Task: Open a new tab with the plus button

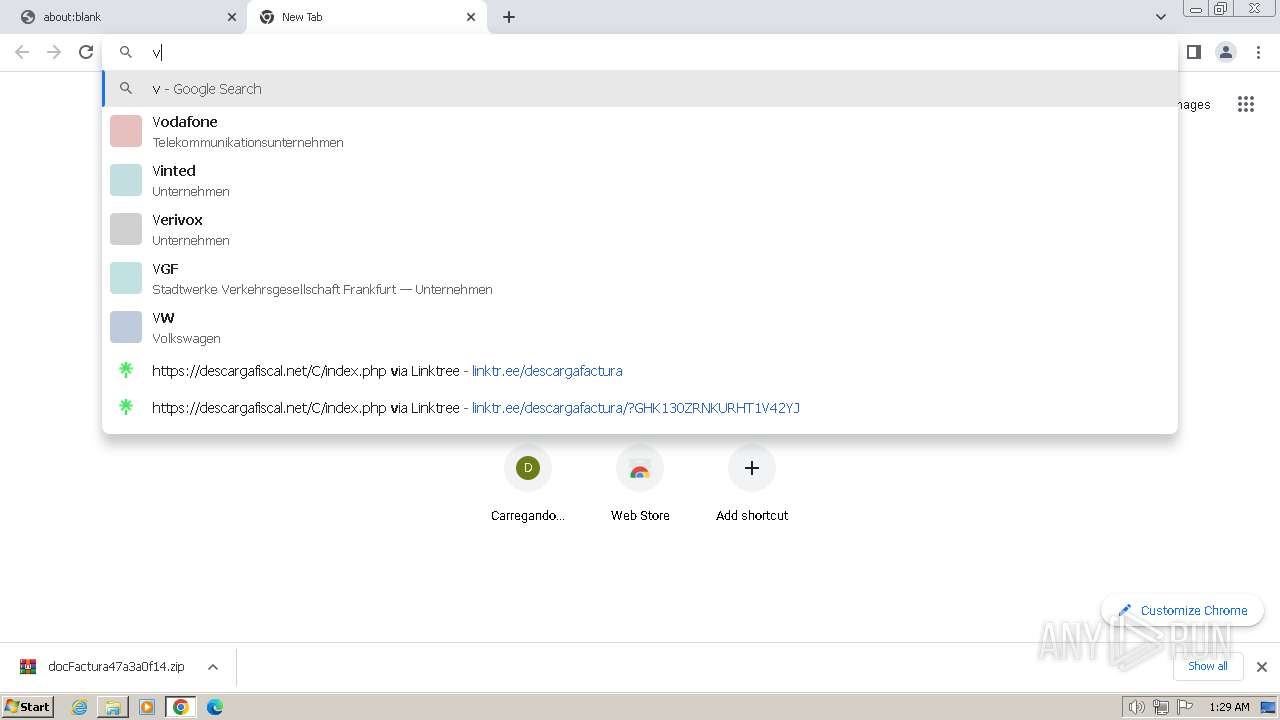Action: coord(508,17)
